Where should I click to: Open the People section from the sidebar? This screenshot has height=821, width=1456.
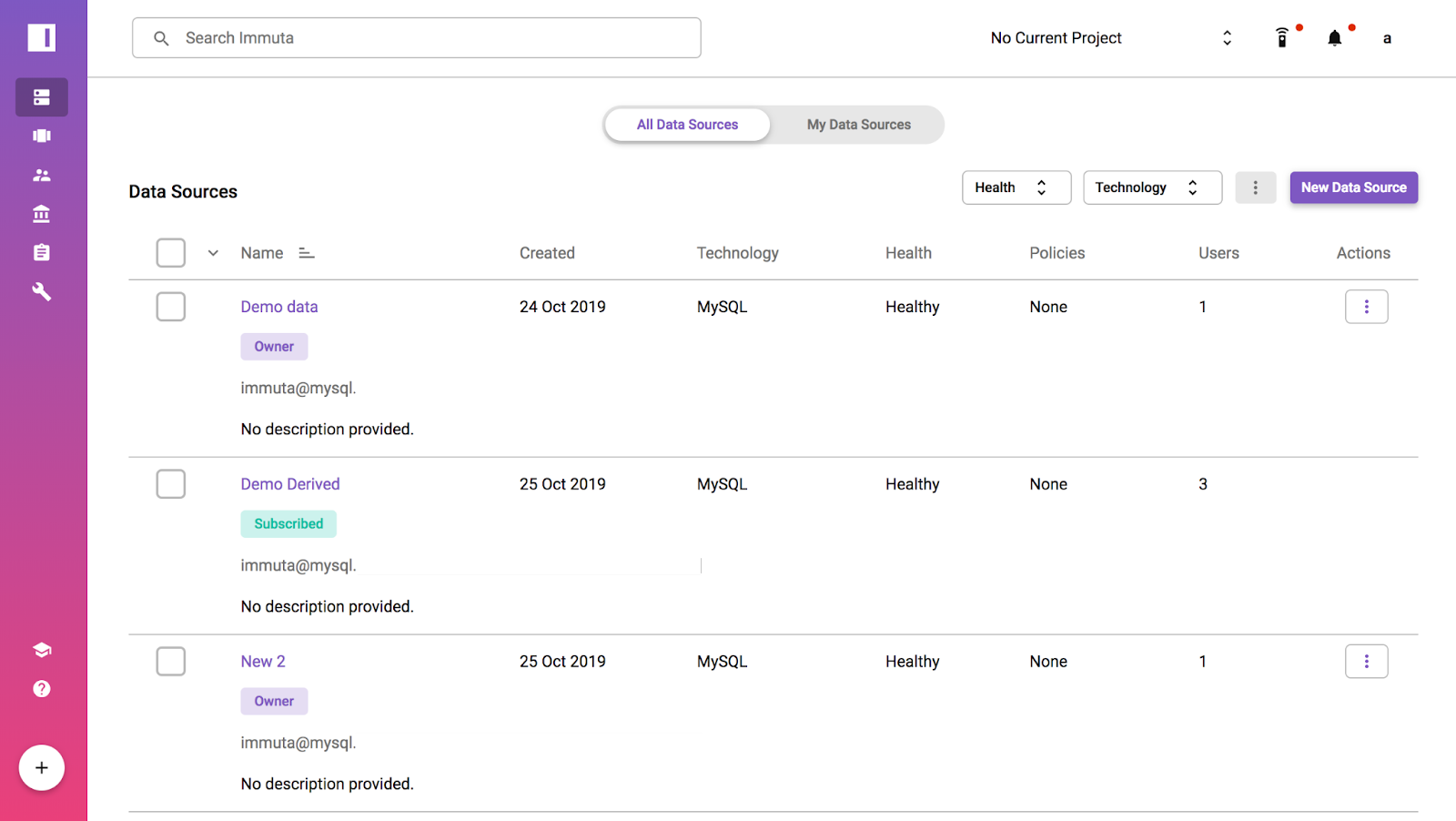point(41,175)
